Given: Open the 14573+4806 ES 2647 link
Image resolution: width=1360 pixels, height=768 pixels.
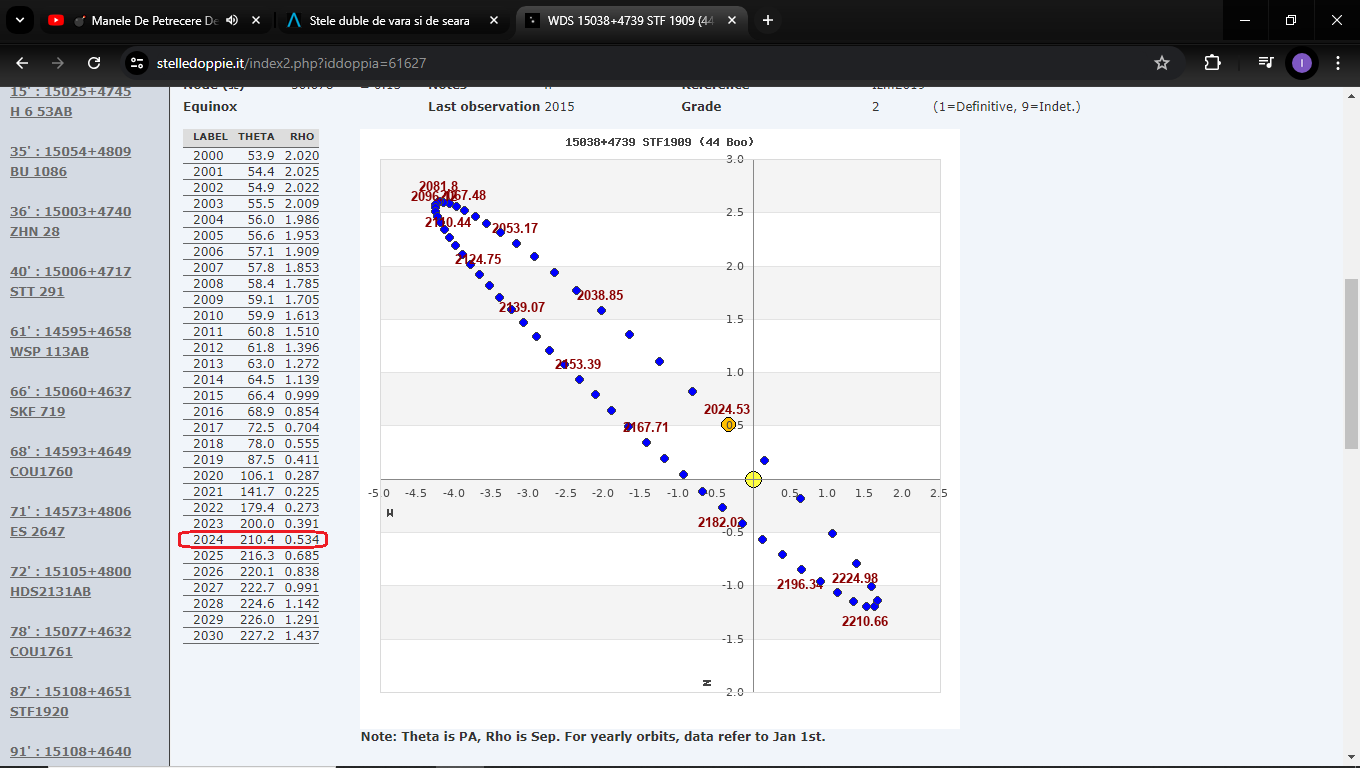Looking at the screenshot, I should [70, 521].
